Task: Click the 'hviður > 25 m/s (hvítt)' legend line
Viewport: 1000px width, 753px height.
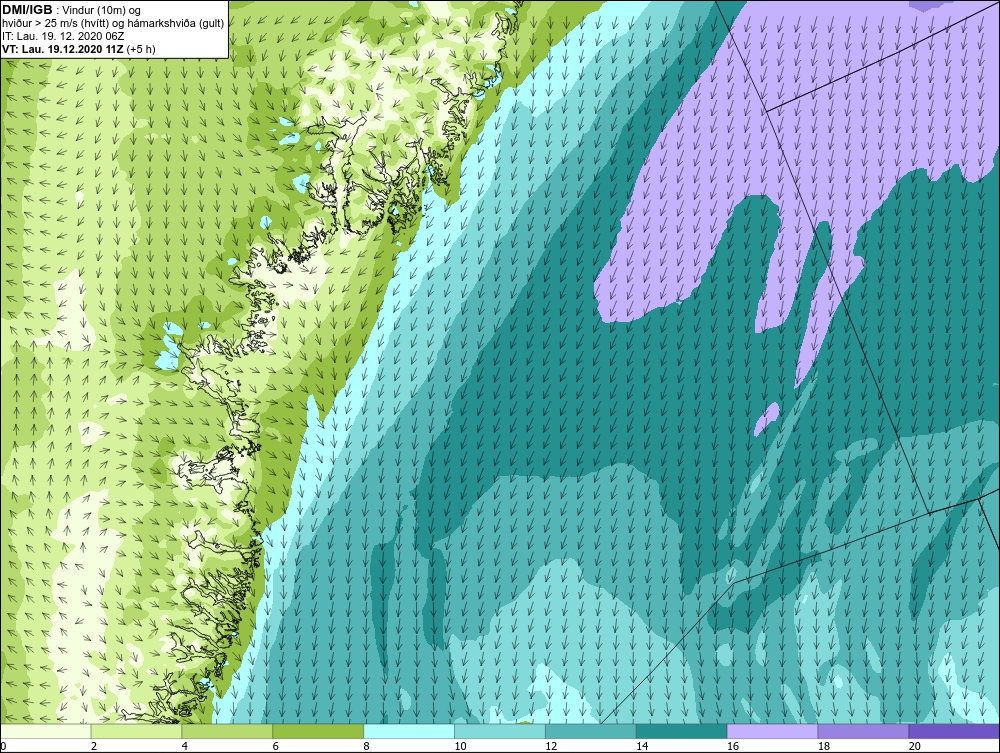Action: point(113,24)
